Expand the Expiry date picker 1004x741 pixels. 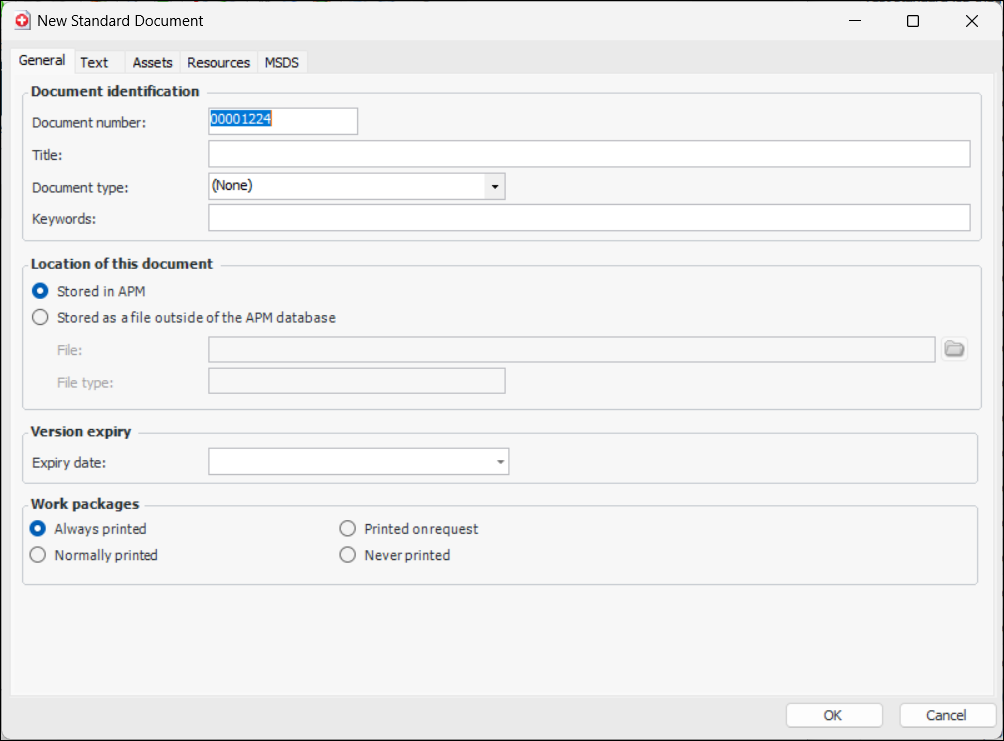pos(499,462)
